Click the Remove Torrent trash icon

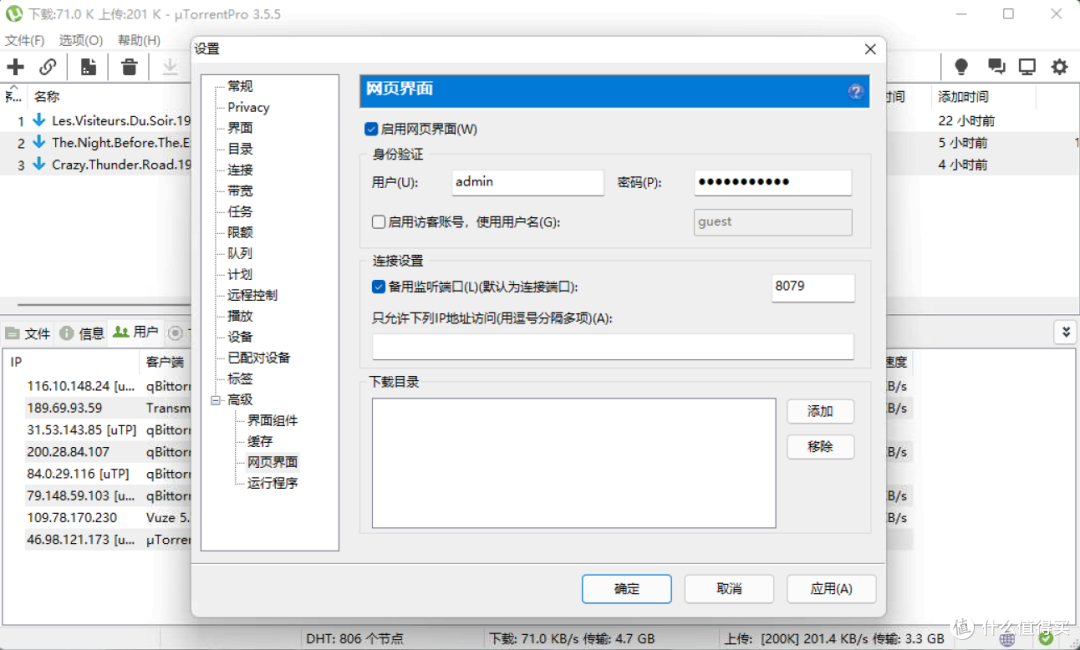130,66
